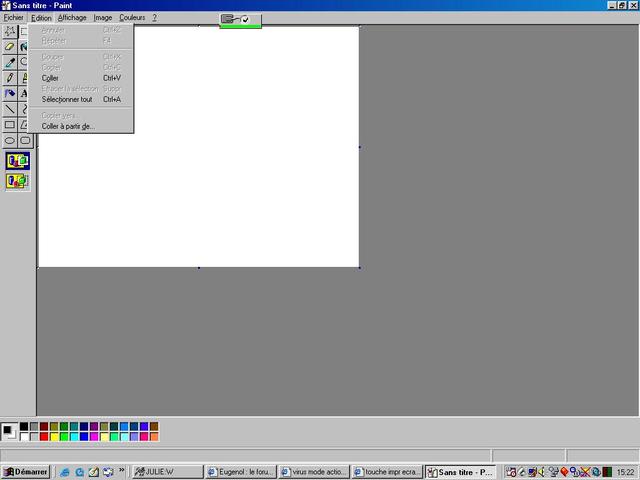Select the Rounded rectangle tool
This screenshot has height=480, width=640.
[x=25, y=140]
